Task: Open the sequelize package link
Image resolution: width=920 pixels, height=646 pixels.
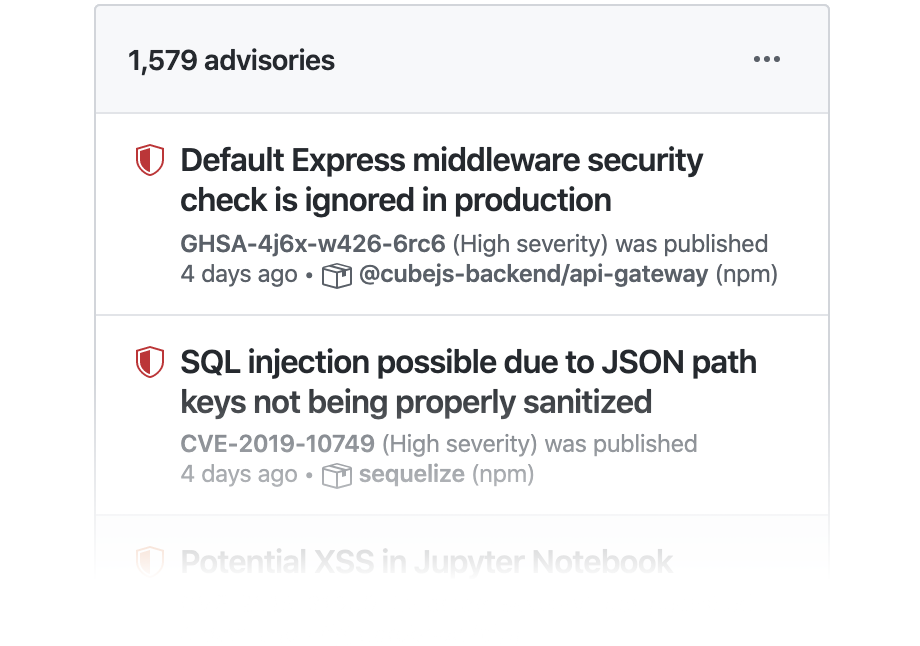Action: [412, 474]
